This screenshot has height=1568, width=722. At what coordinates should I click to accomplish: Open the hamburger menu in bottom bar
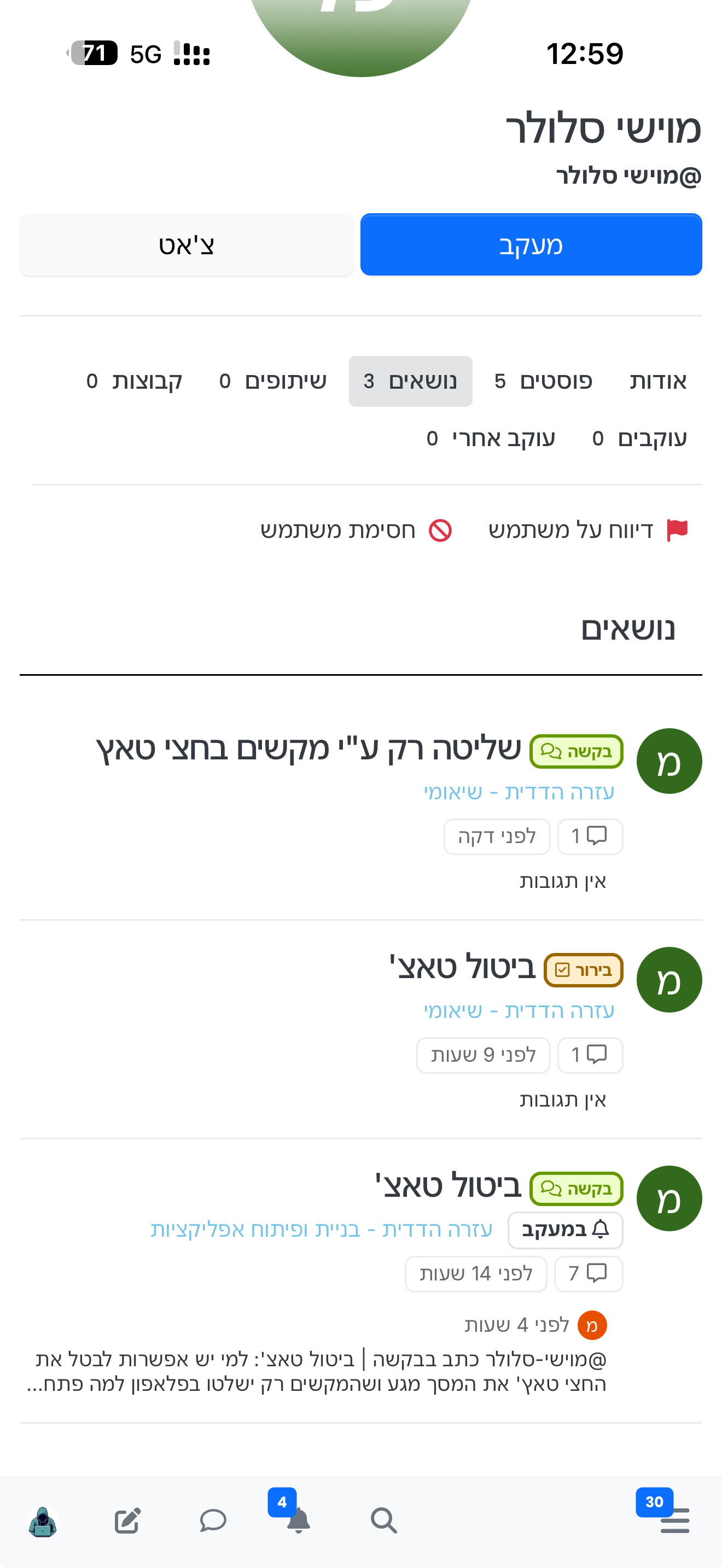(674, 1520)
